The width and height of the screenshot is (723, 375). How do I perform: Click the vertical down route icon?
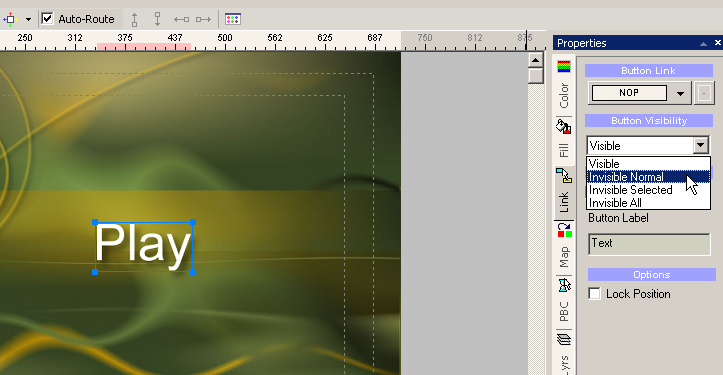pyautogui.click(x=157, y=19)
